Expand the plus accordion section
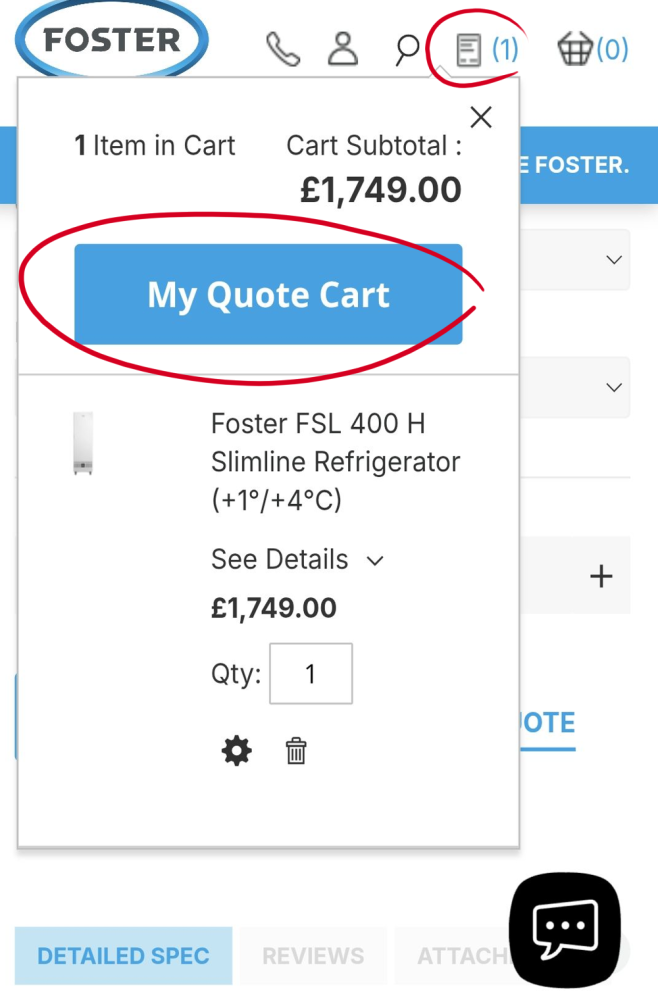This screenshot has height=1000, width=658. [x=601, y=576]
